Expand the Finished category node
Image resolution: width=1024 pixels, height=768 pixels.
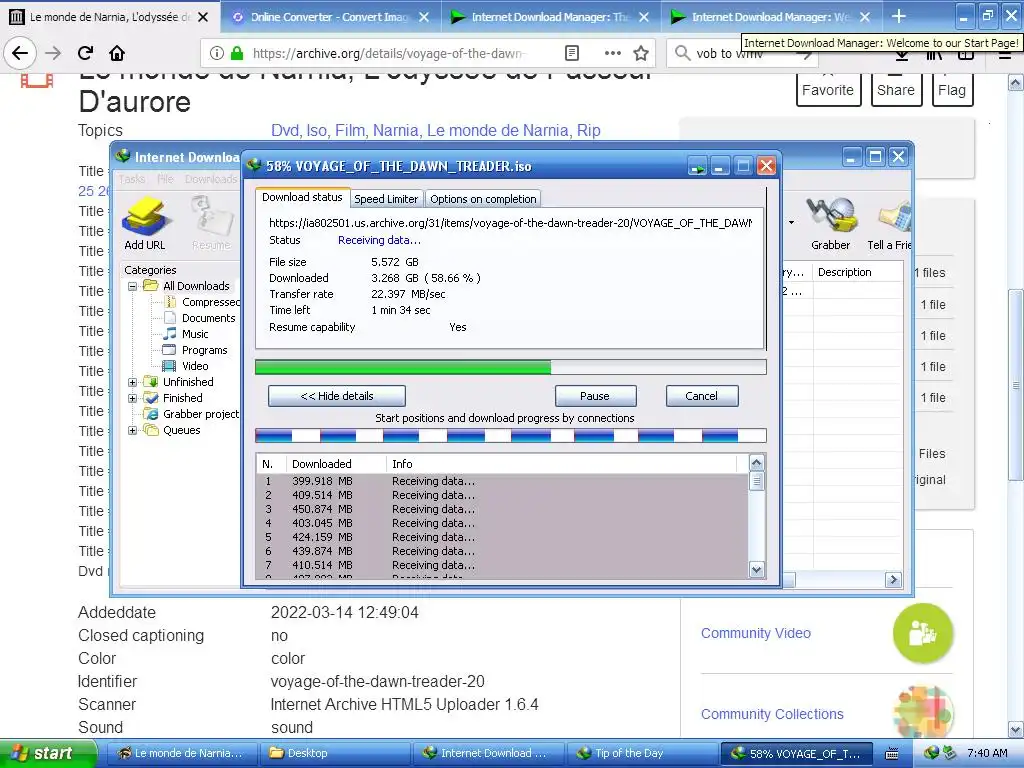133,398
